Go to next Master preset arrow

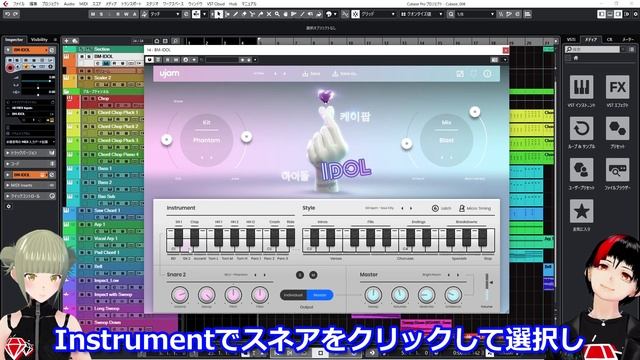tap(458, 275)
